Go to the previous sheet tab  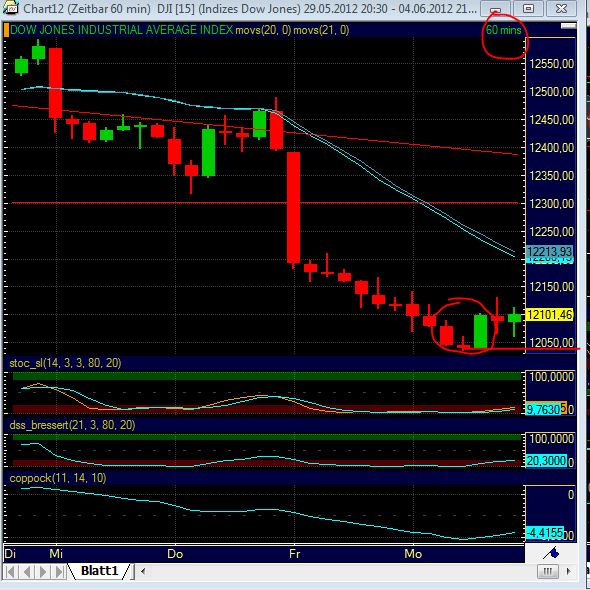[26, 572]
